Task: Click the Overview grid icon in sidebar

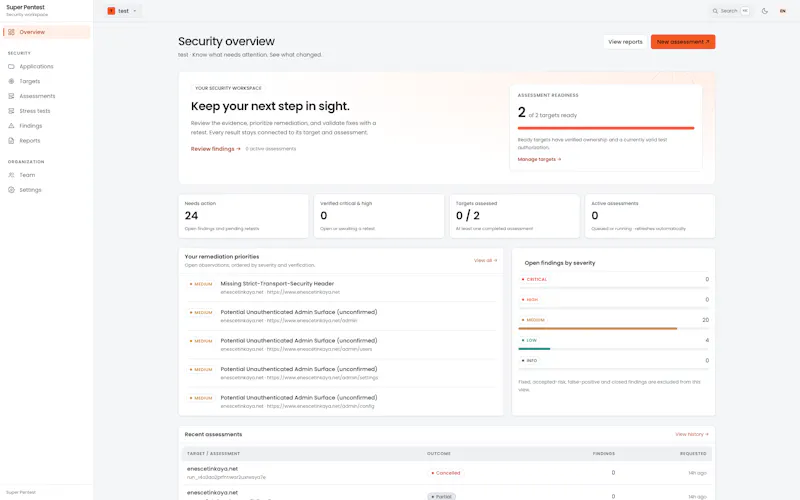Action: point(11,32)
